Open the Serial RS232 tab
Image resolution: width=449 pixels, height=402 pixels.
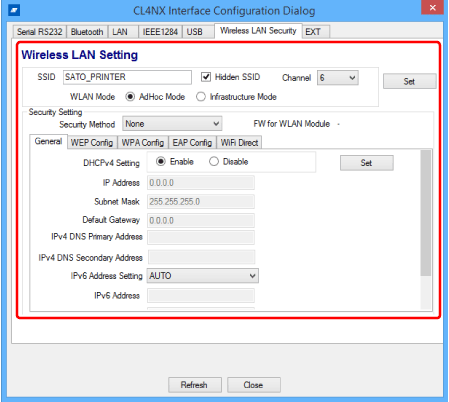pos(40,32)
